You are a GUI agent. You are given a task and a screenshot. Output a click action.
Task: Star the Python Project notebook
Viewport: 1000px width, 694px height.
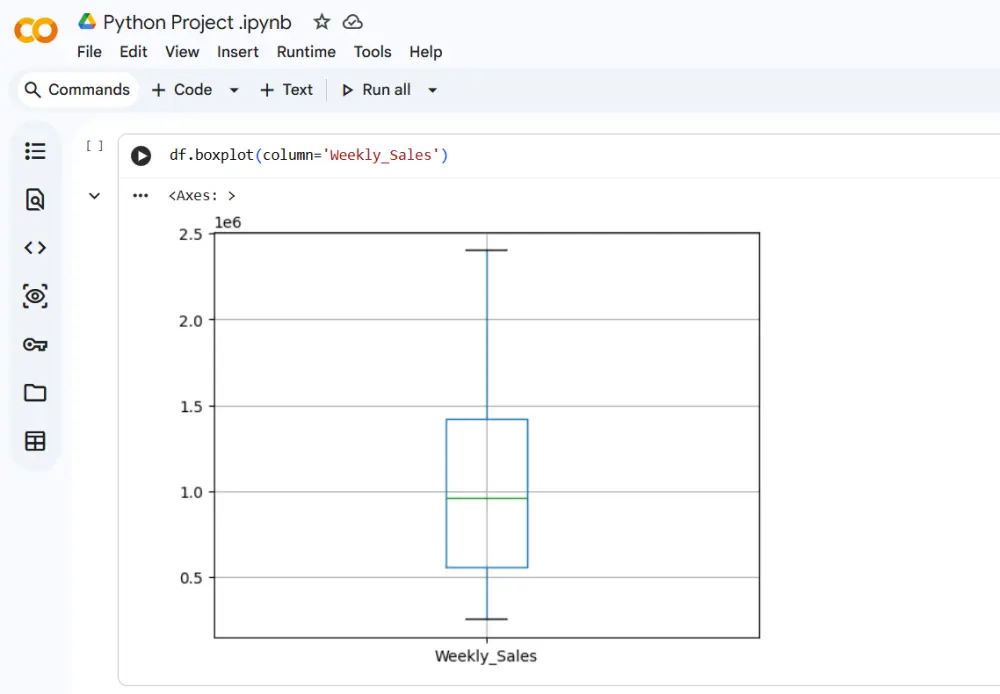[x=321, y=22]
